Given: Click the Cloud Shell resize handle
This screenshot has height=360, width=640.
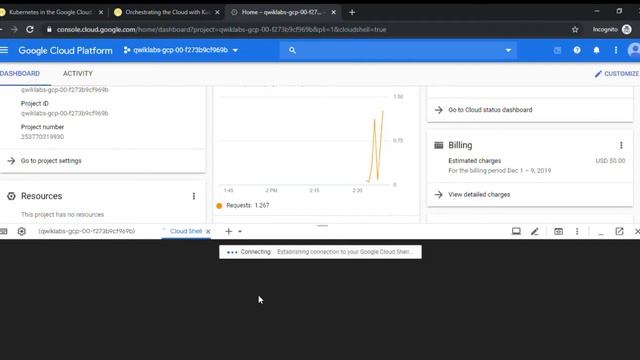Looking at the screenshot, I should tap(322, 225).
